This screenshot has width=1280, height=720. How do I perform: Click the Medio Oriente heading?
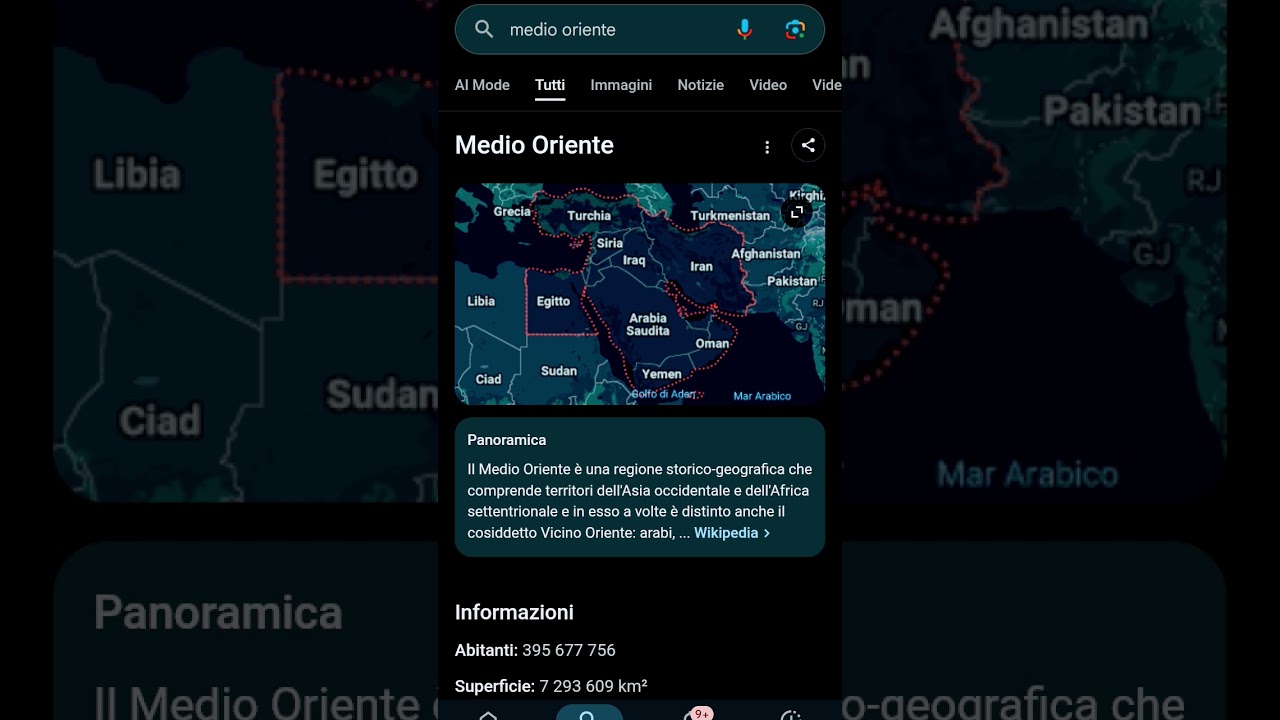point(534,145)
